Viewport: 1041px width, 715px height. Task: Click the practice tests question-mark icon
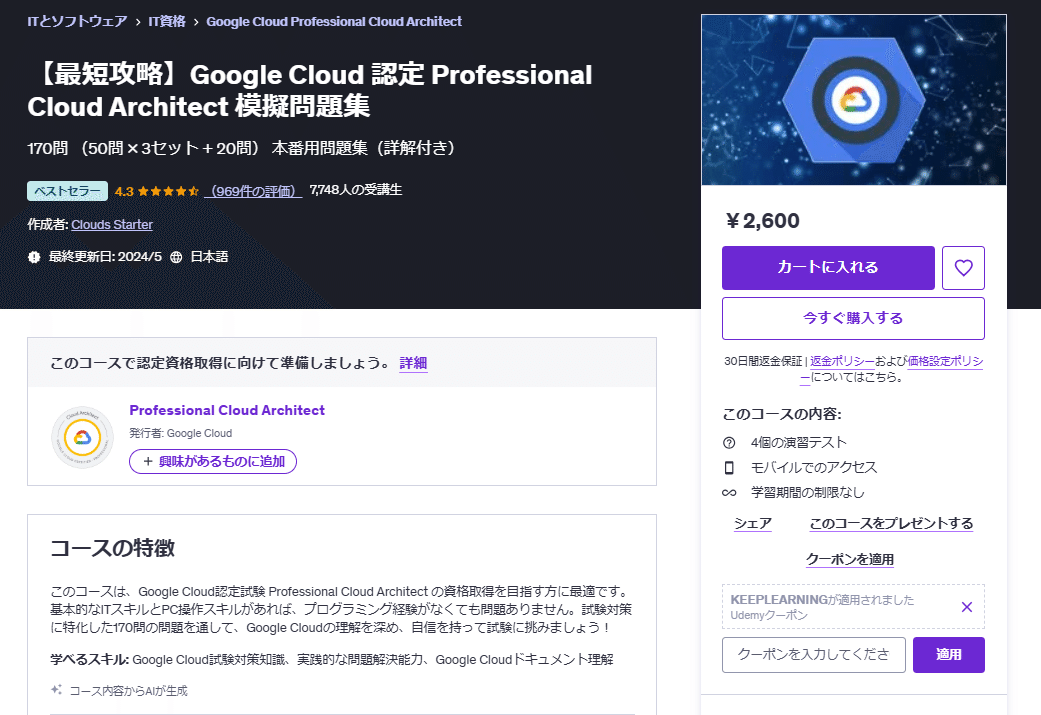click(x=729, y=443)
